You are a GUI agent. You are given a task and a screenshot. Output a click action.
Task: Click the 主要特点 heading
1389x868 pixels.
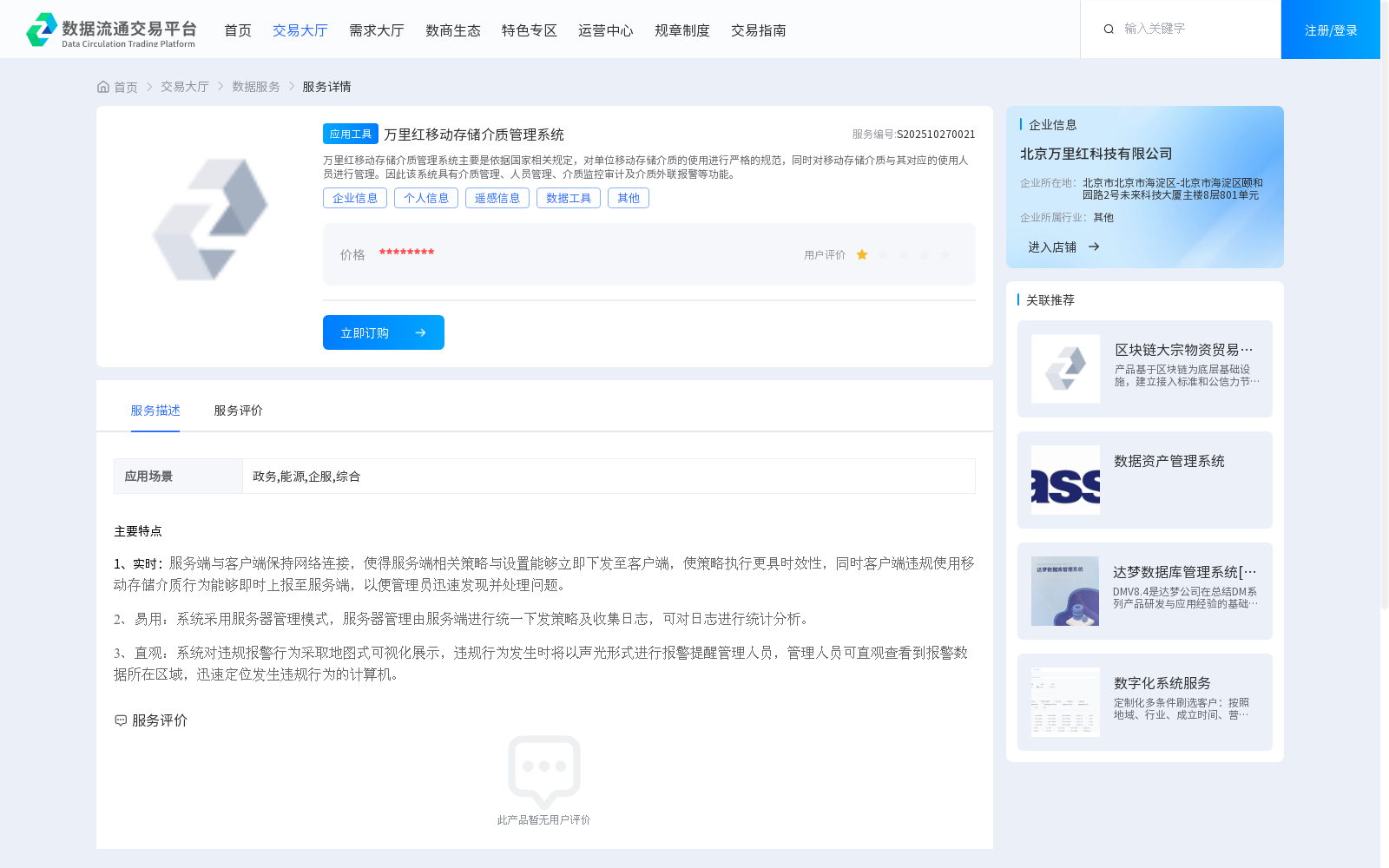tap(138, 531)
